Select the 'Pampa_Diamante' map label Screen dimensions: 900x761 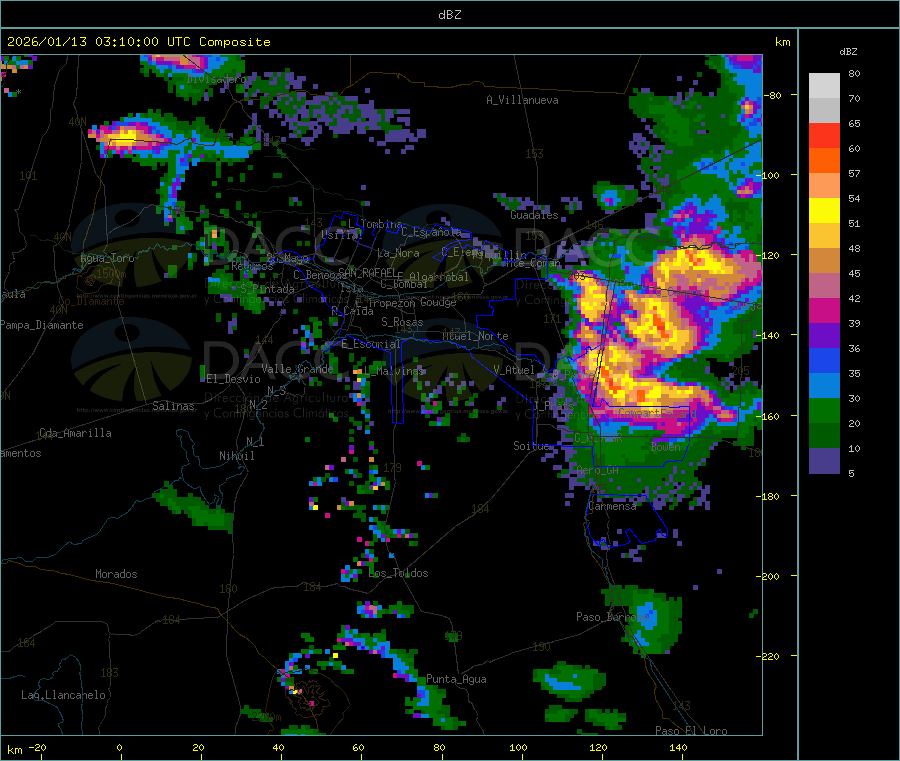[x=42, y=325]
